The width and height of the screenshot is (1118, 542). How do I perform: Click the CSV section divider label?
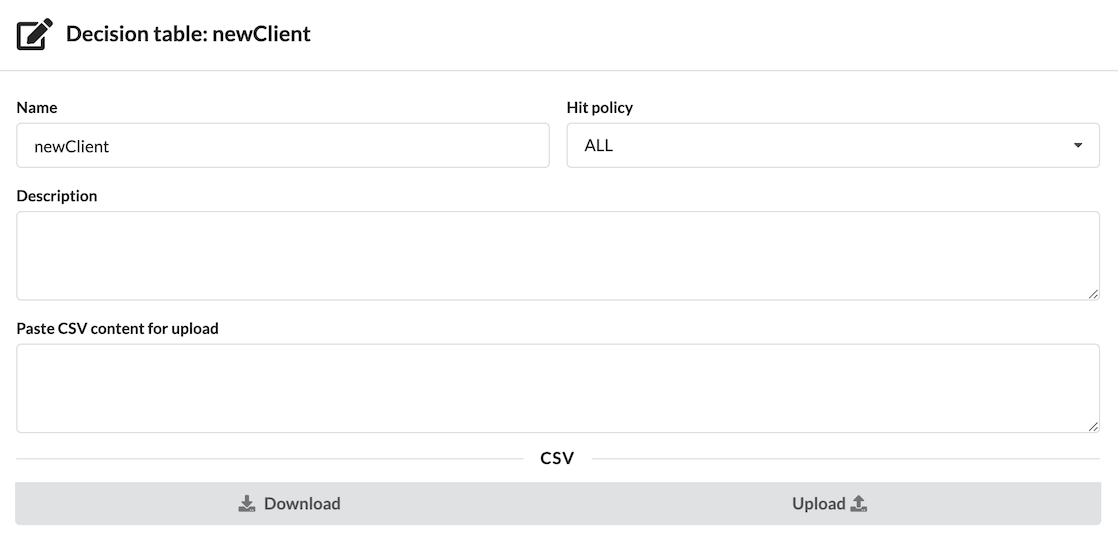[x=557, y=459]
